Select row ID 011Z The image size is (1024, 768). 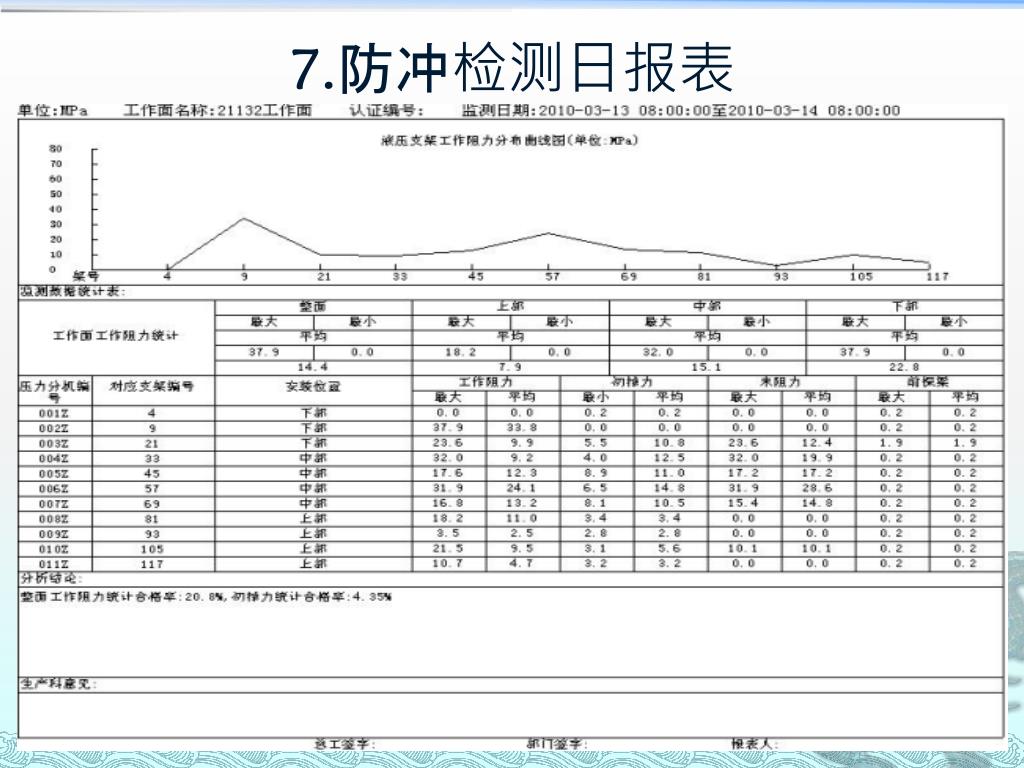[x=54, y=564]
